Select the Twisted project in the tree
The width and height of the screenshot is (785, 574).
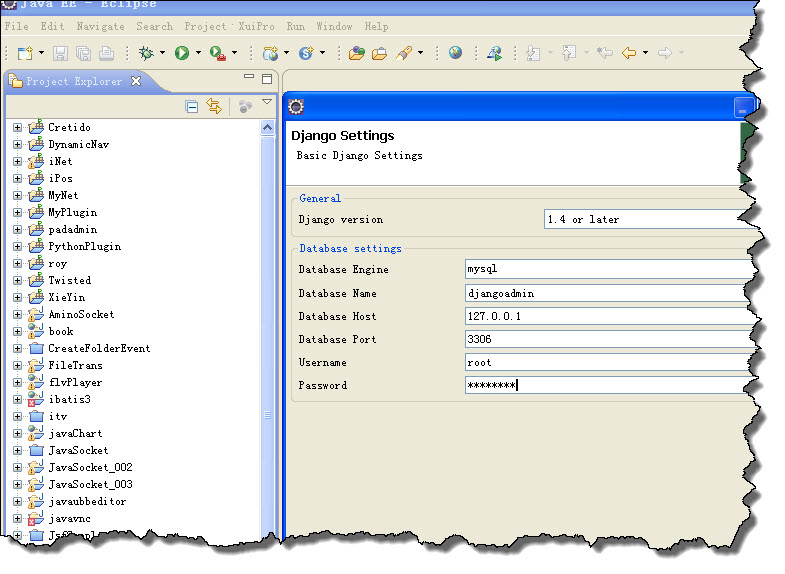[69, 281]
